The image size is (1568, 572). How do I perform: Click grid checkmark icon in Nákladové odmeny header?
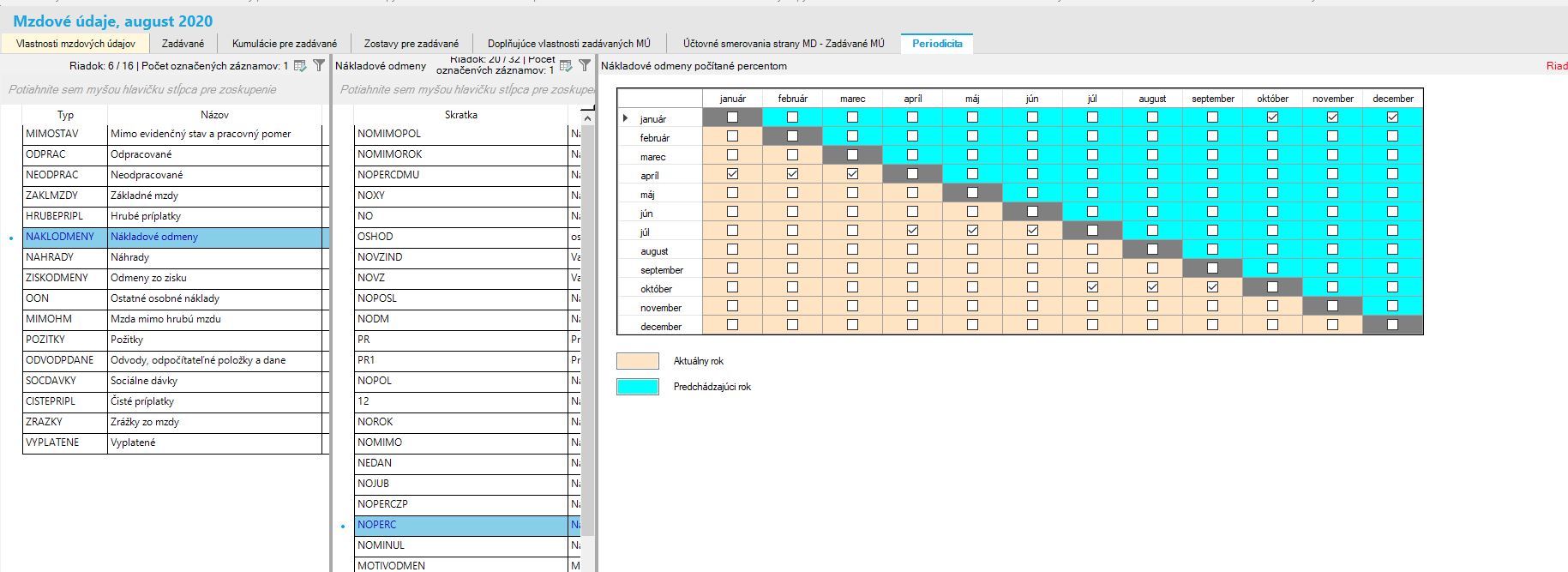[566, 65]
